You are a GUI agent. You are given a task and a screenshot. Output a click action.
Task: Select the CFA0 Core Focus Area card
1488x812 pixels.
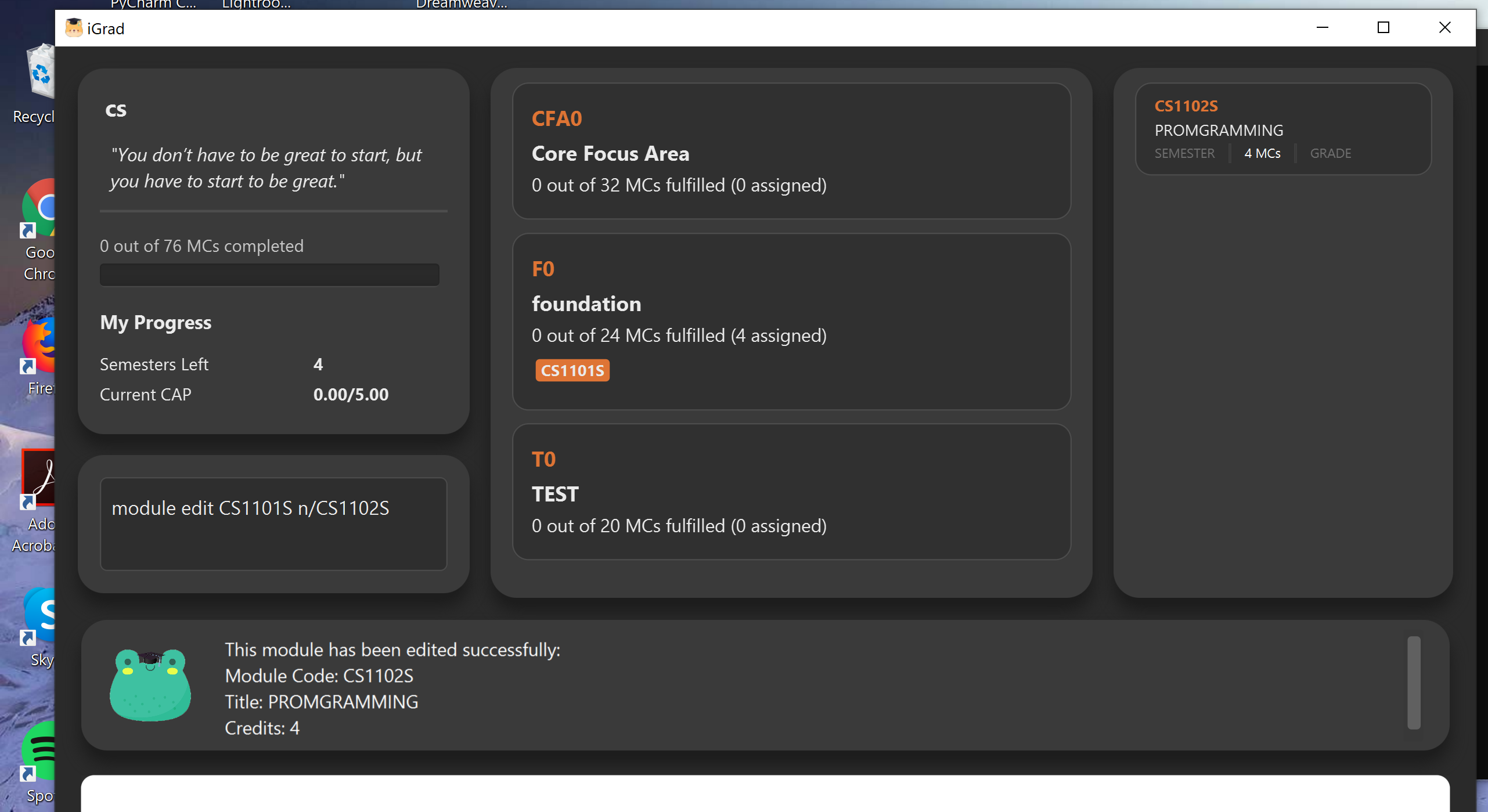[791, 151]
